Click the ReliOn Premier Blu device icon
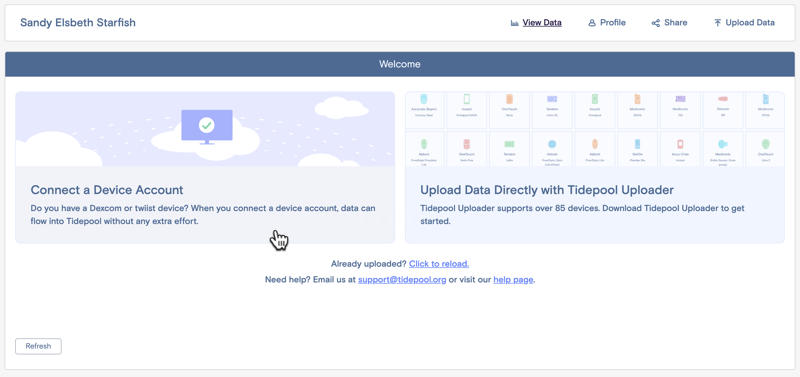Viewport: 800px width, 377px height. click(637, 144)
